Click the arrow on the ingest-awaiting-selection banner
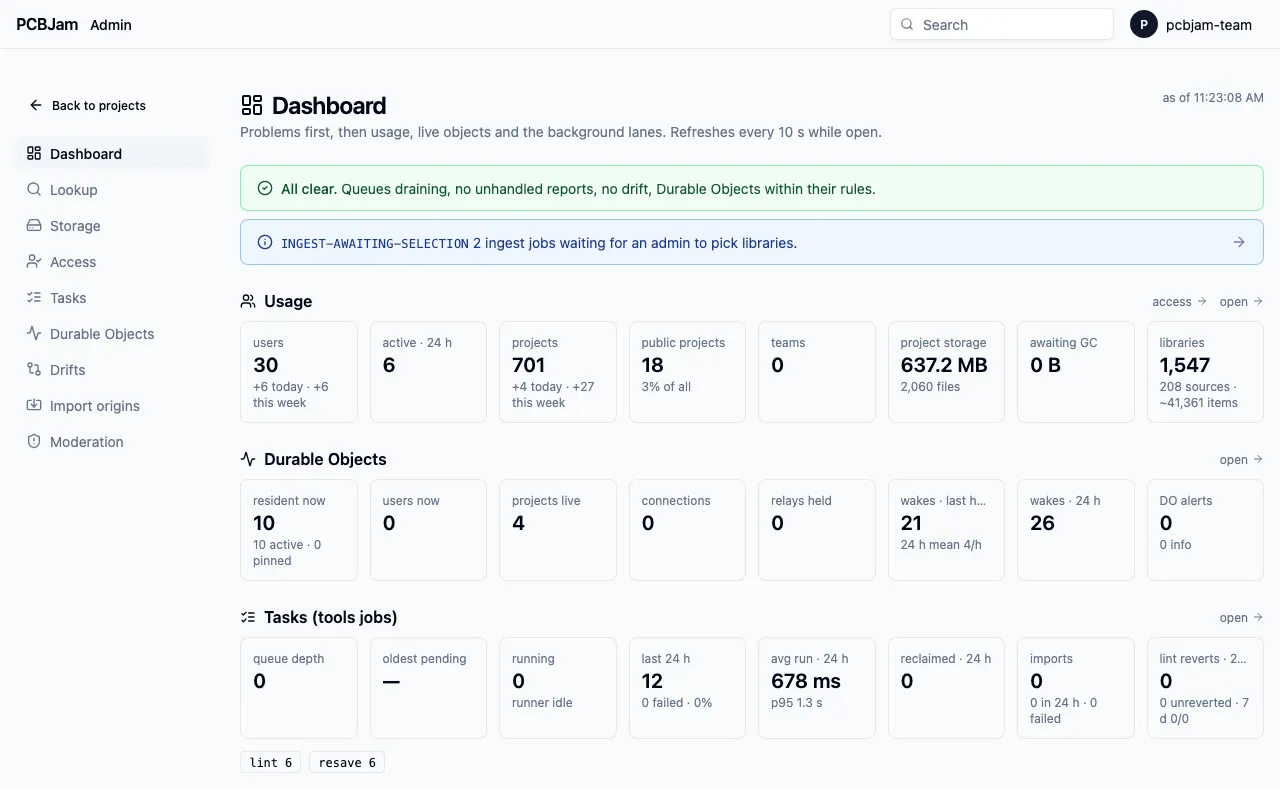 click(x=1239, y=242)
